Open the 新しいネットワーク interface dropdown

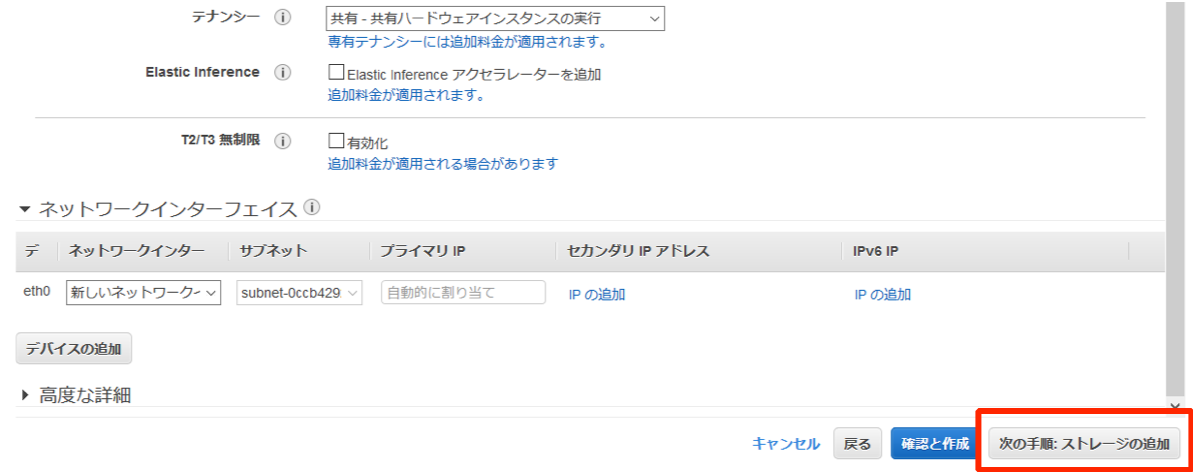(144, 292)
